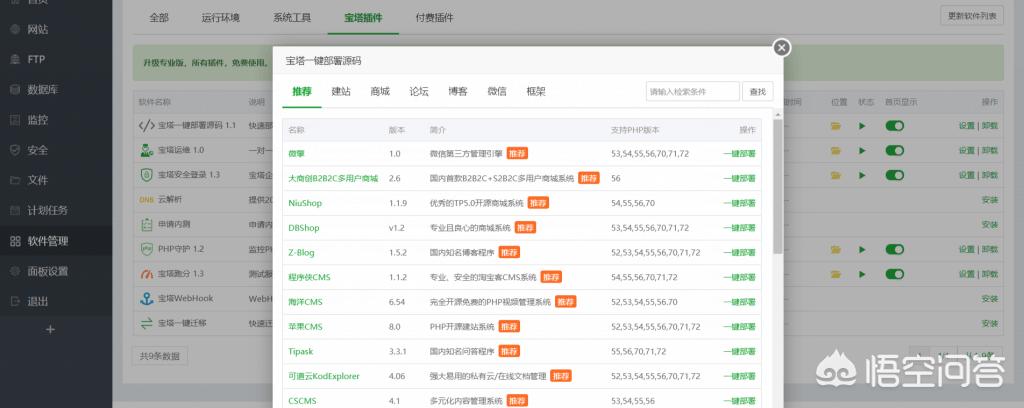Select the 微信 tab in the dialog

497,92
